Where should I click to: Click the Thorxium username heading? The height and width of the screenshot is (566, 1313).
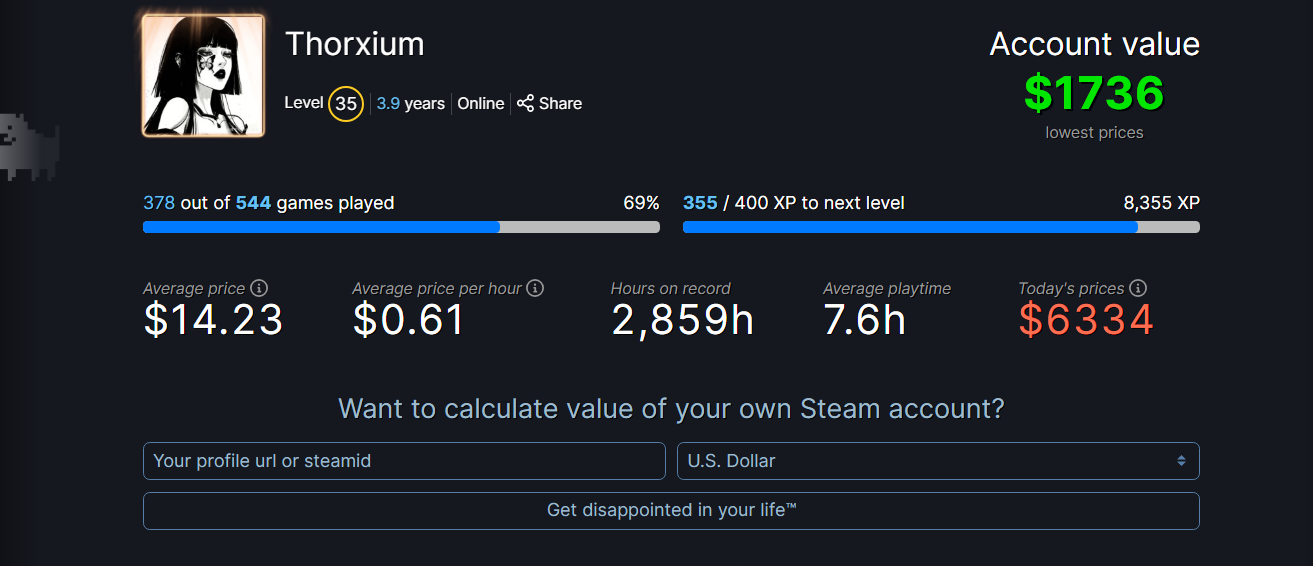[355, 44]
